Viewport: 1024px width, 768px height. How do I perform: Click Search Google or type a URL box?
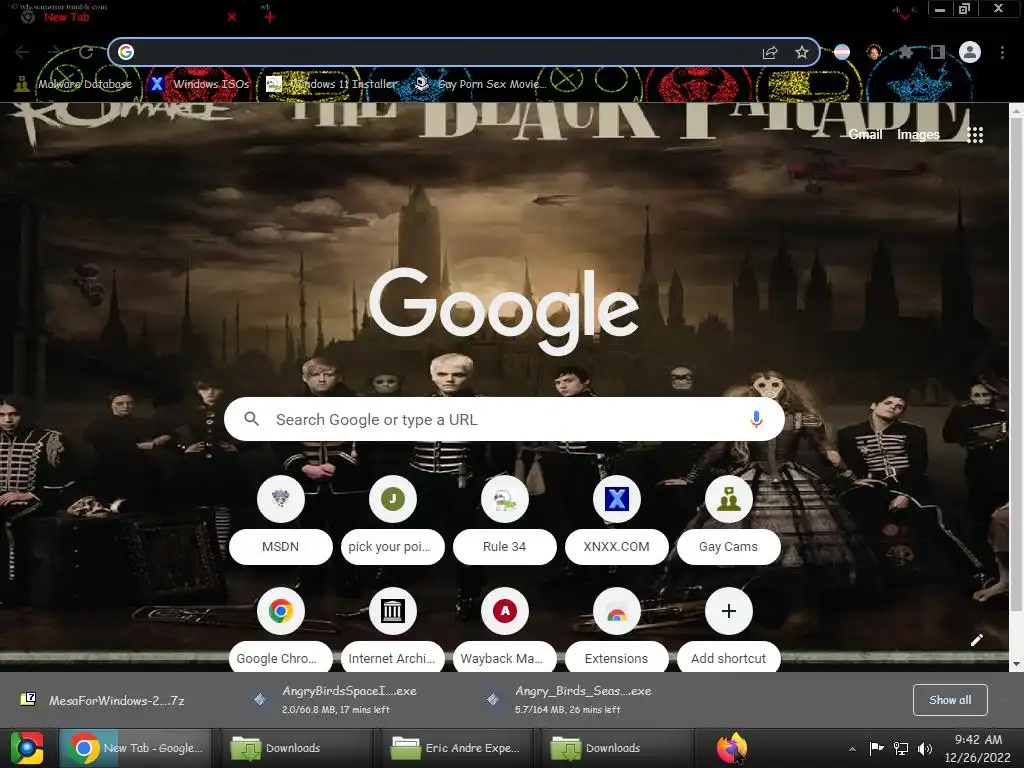point(504,419)
